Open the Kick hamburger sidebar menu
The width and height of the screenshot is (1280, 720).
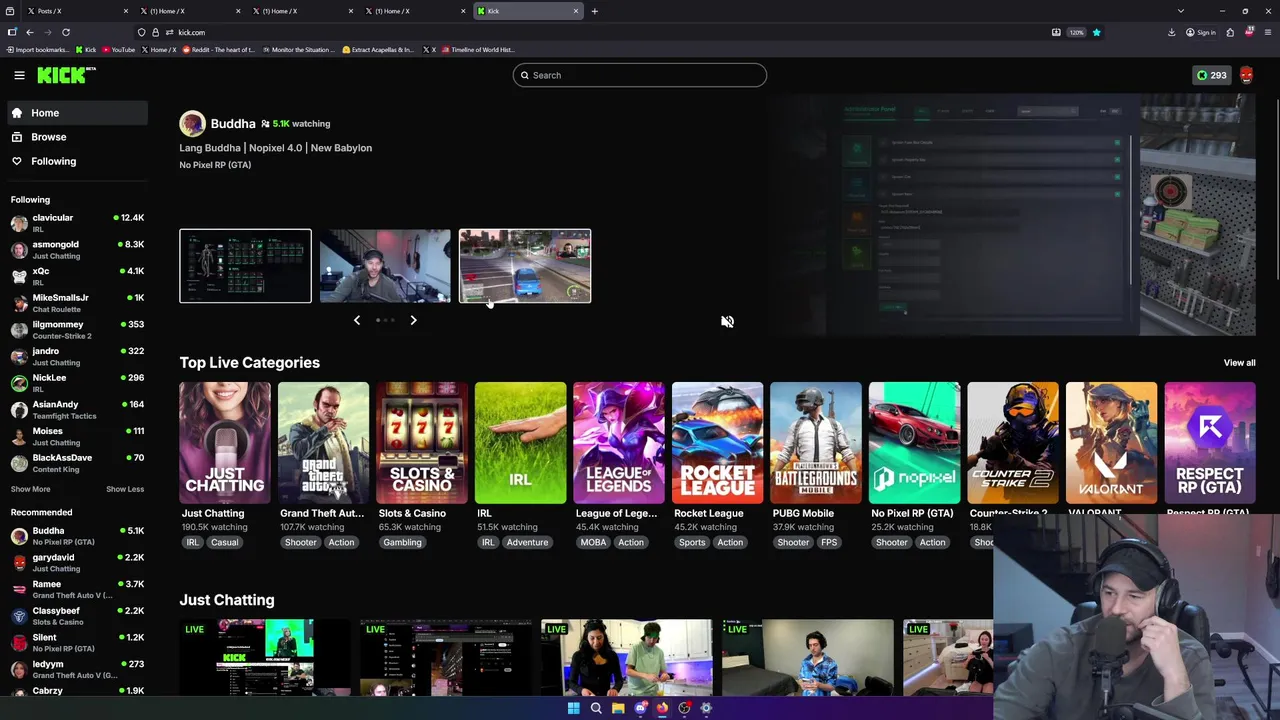click(19, 75)
